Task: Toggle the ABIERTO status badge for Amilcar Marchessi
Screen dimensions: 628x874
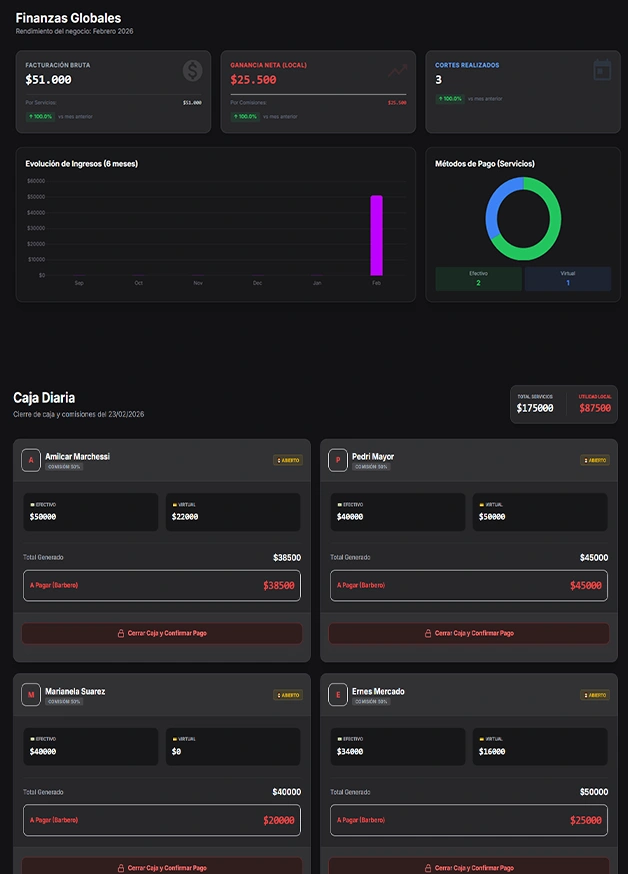Action: click(288, 461)
